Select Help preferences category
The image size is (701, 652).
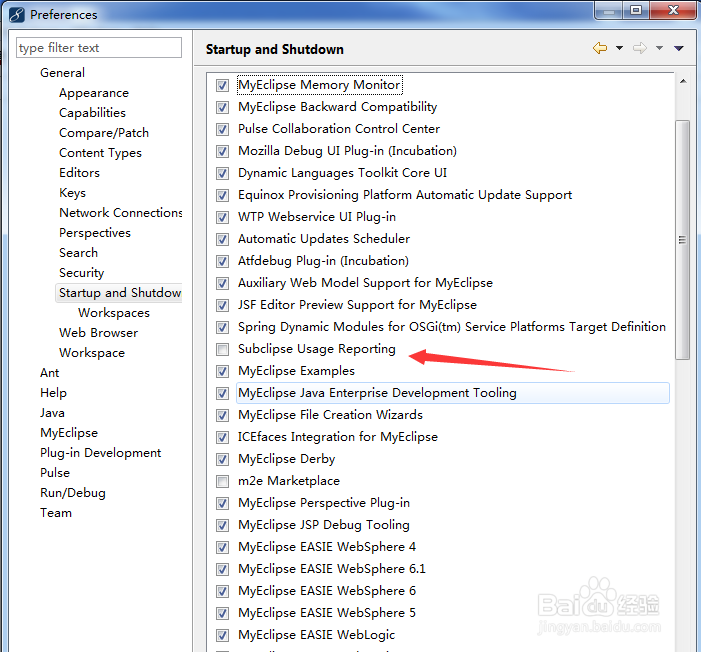click(x=53, y=393)
